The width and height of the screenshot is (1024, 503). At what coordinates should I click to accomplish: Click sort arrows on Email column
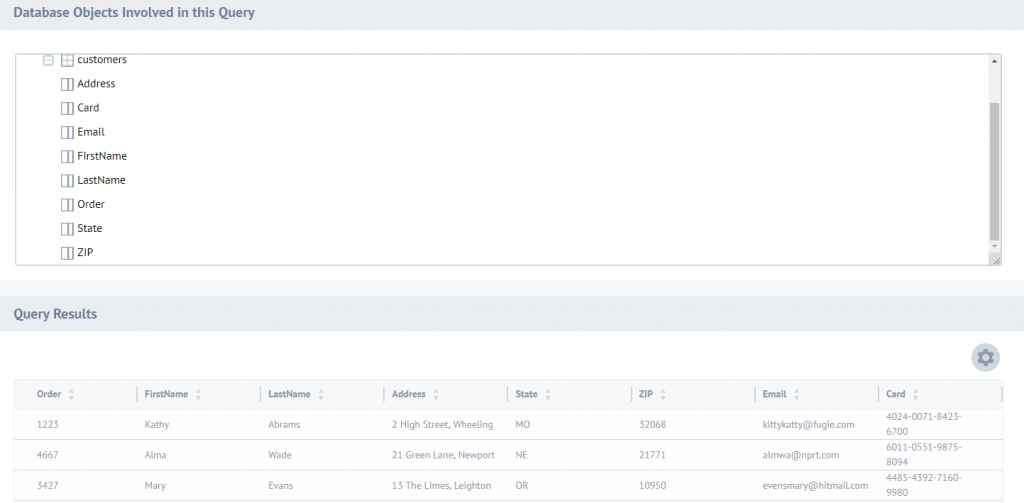click(797, 395)
